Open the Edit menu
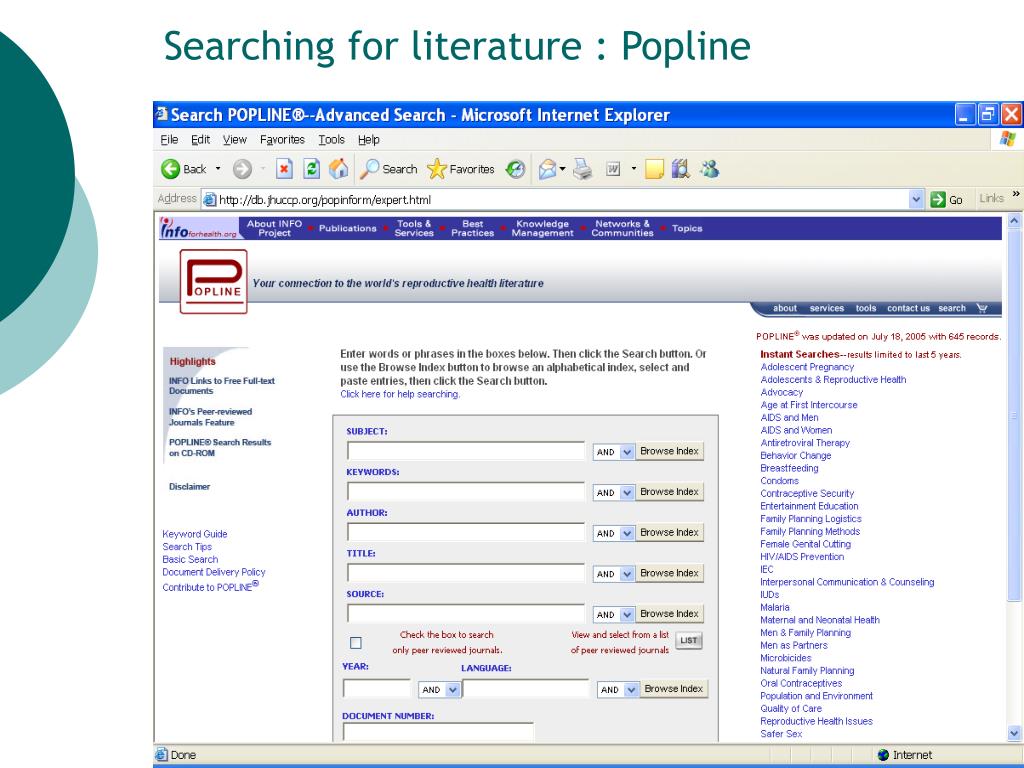The image size is (1024, 768). 200,140
